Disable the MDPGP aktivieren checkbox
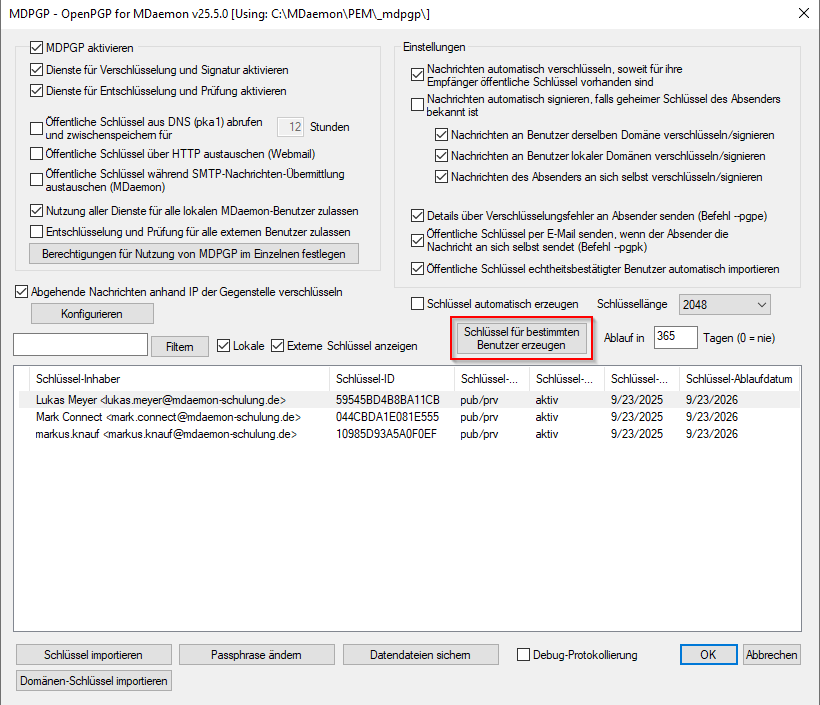 point(38,47)
